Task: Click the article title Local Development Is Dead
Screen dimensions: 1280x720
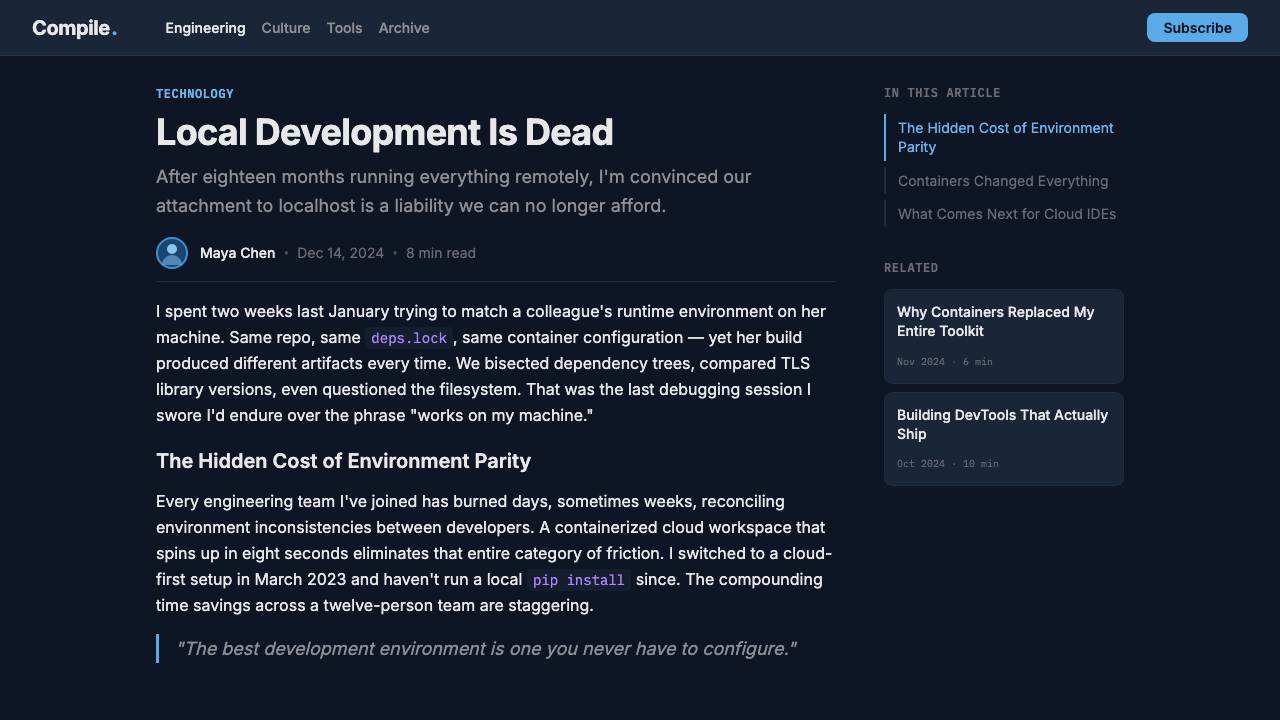Action: (x=385, y=132)
